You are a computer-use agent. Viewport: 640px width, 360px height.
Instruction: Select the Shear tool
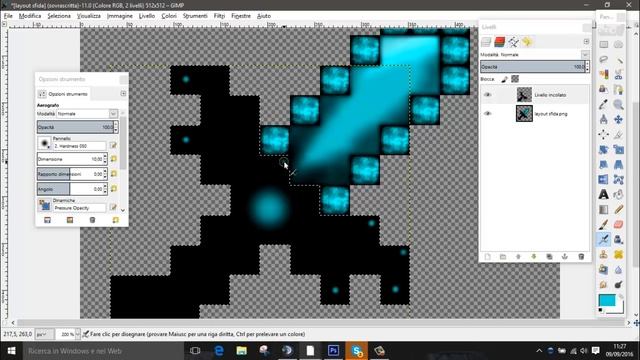click(x=604, y=164)
